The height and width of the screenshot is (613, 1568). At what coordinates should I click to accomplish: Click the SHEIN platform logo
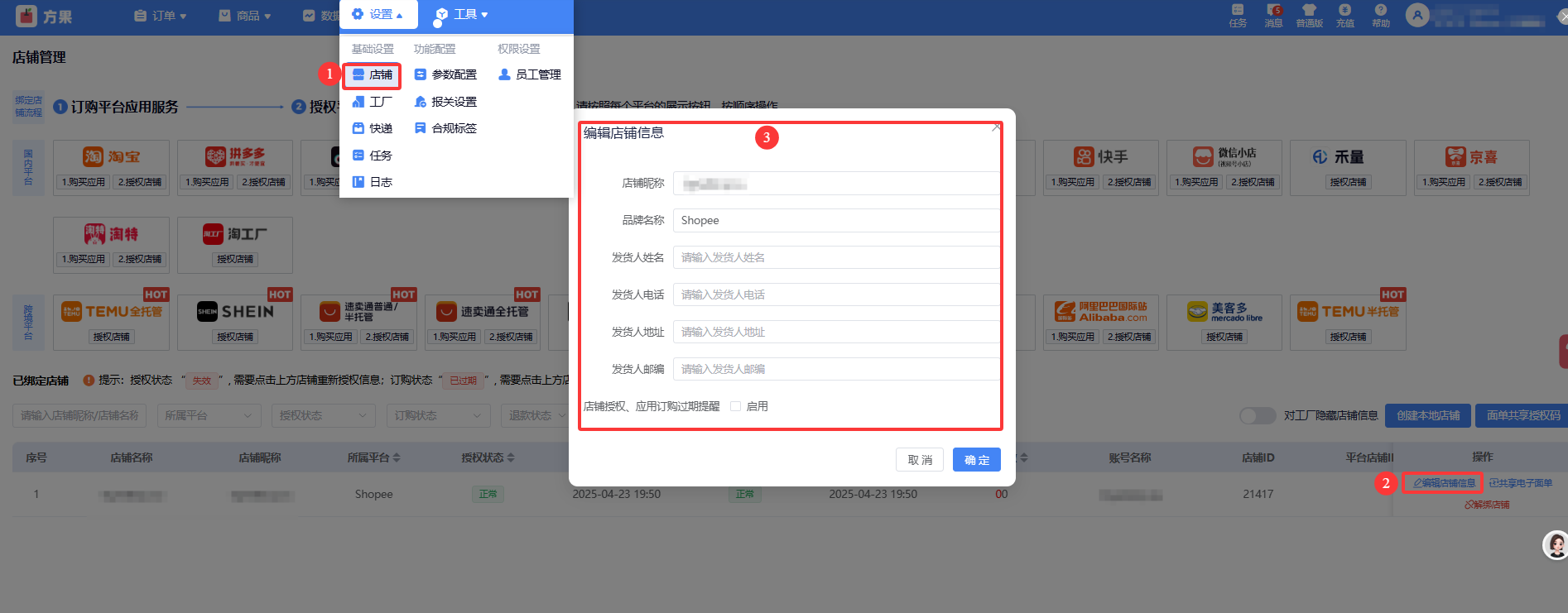pos(235,311)
